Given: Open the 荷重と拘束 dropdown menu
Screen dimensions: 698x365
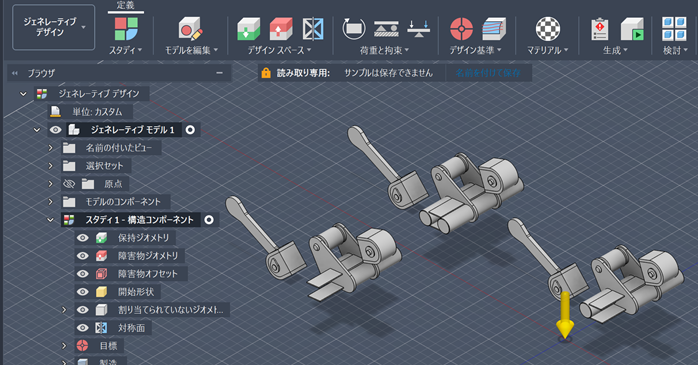Looking at the screenshot, I should [x=384, y=50].
